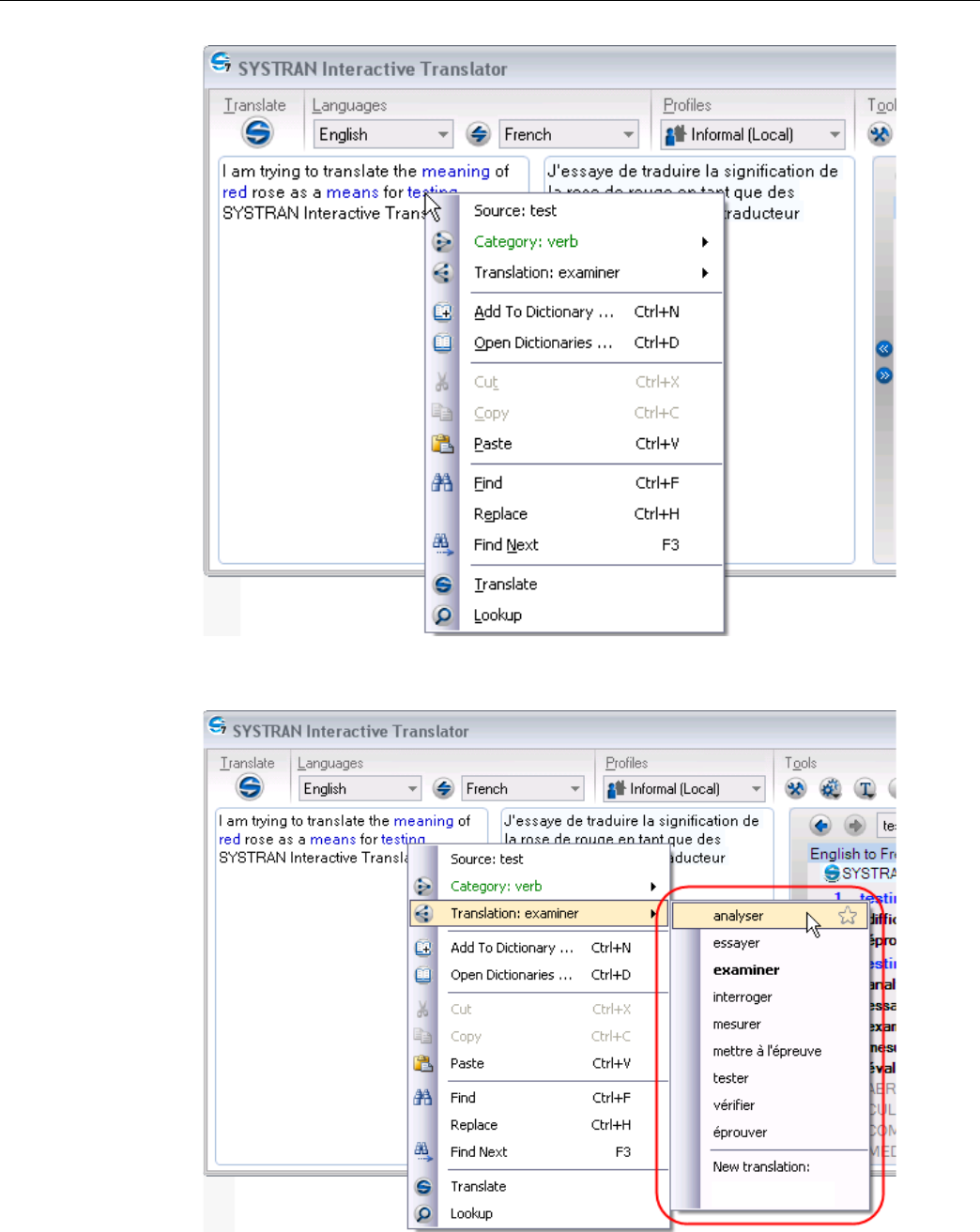Click the Translation icon in lower context menu
Viewport: 980px width, 1232px height.
tap(423, 913)
